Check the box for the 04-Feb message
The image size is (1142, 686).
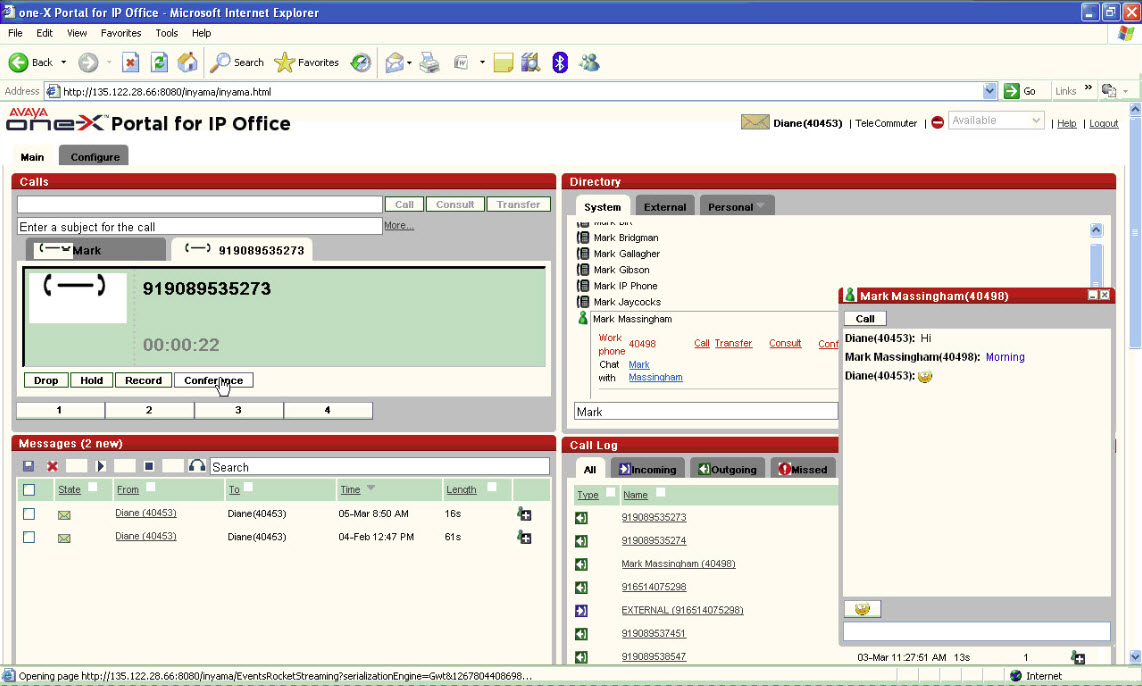pos(29,537)
